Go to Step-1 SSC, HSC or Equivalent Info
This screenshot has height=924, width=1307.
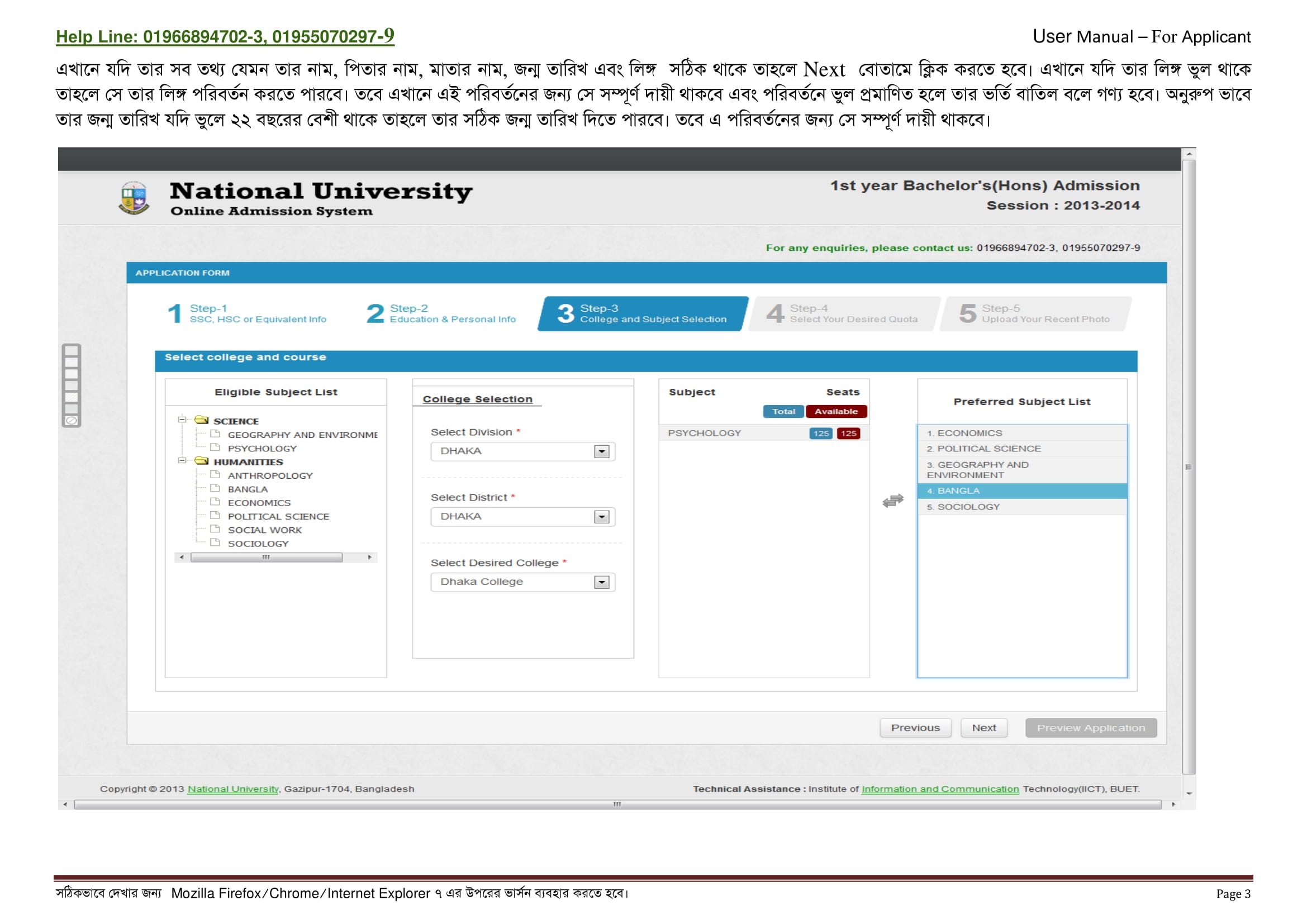[x=247, y=313]
